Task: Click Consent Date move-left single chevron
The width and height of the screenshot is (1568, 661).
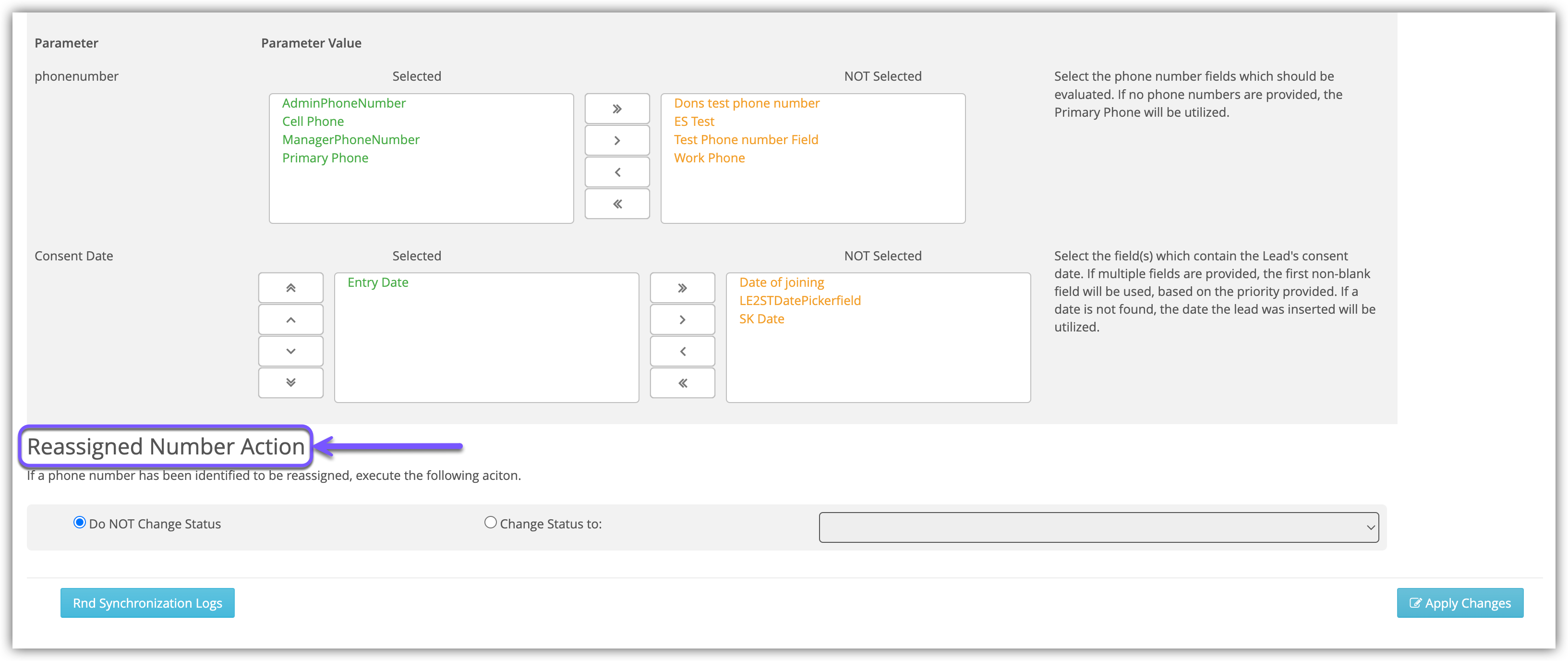Action: coord(682,352)
